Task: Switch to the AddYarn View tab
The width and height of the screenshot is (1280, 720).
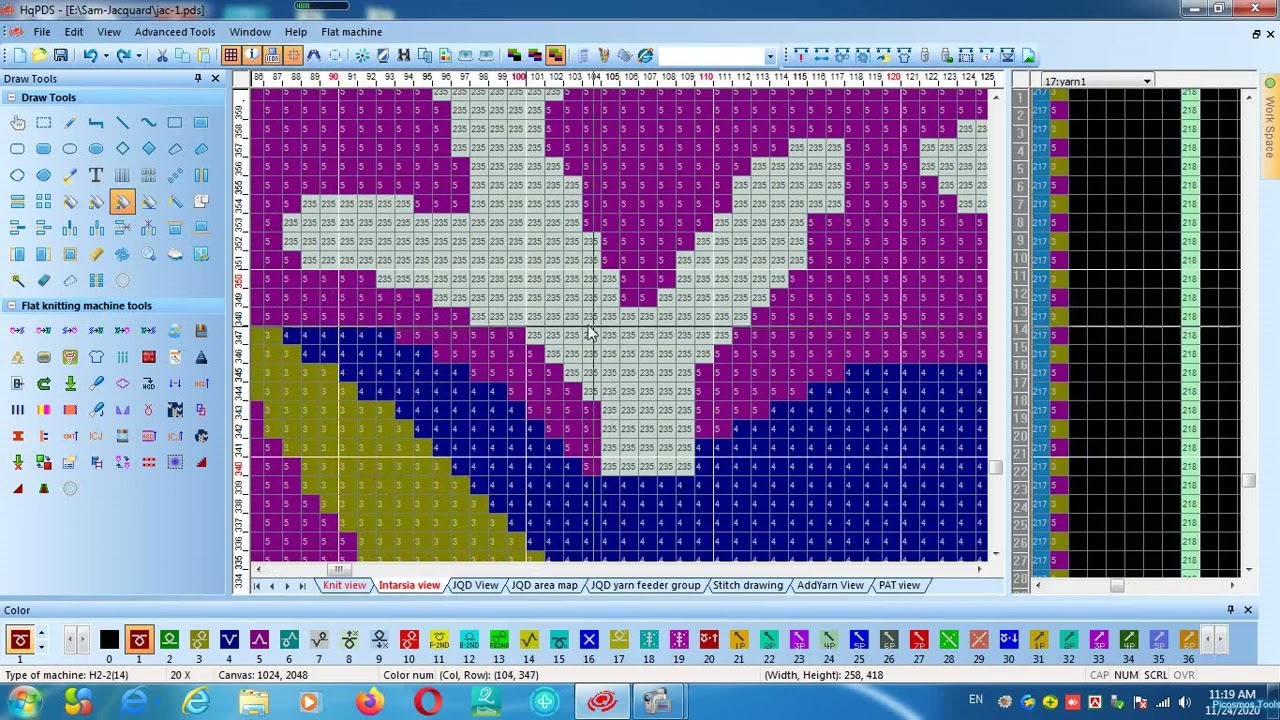Action: click(x=830, y=585)
